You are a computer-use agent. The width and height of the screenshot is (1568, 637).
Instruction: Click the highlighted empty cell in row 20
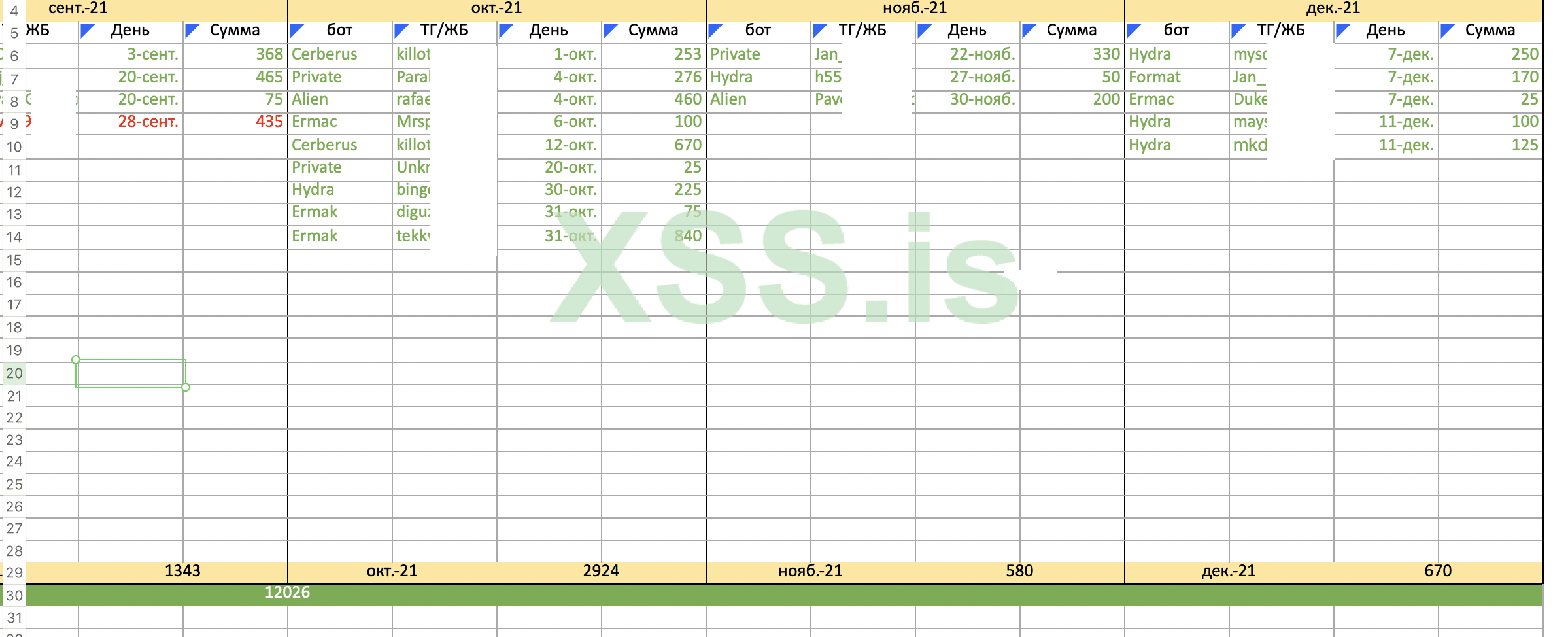[x=131, y=373]
